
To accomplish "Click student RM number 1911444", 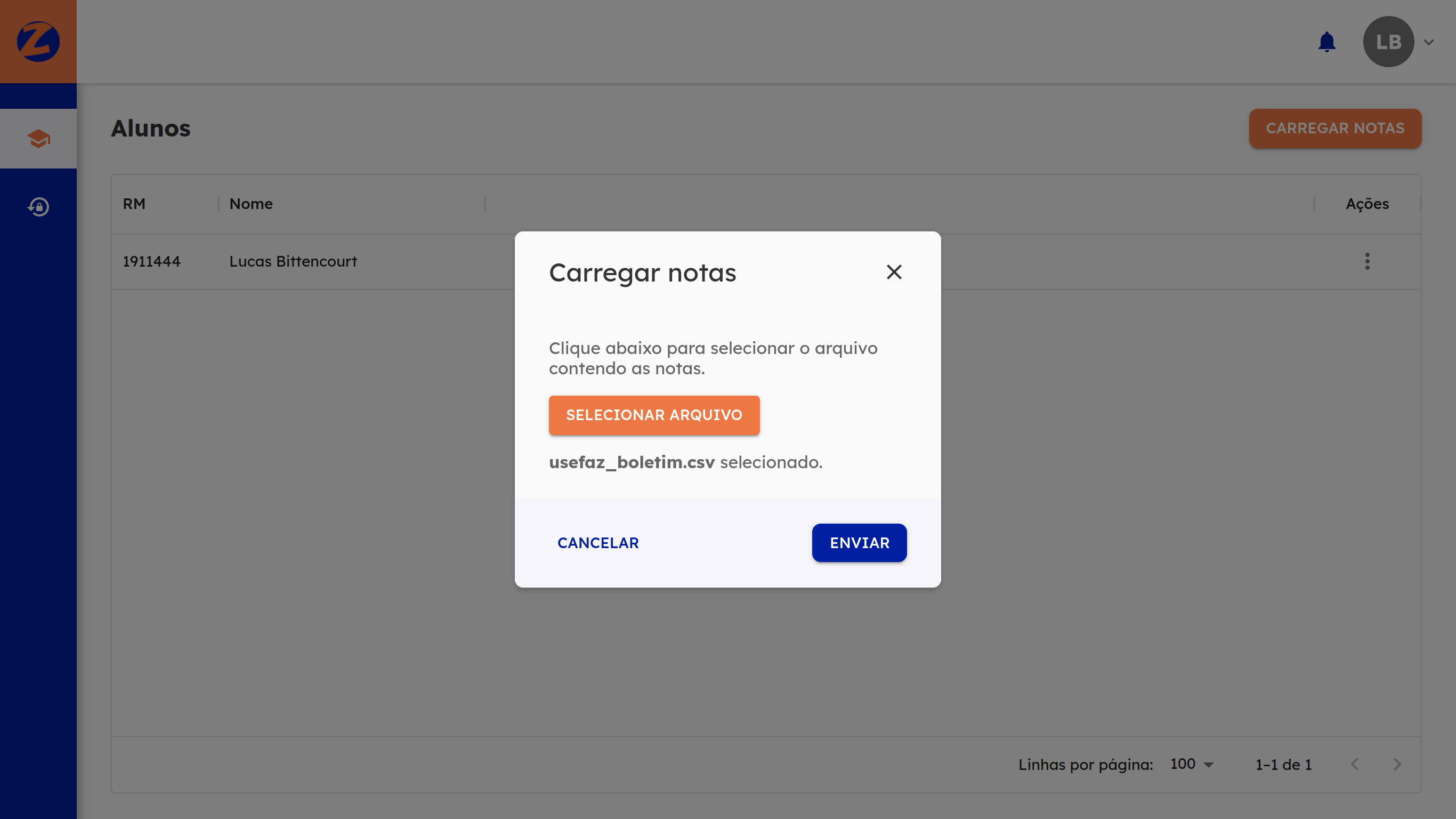I will pos(151,261).
